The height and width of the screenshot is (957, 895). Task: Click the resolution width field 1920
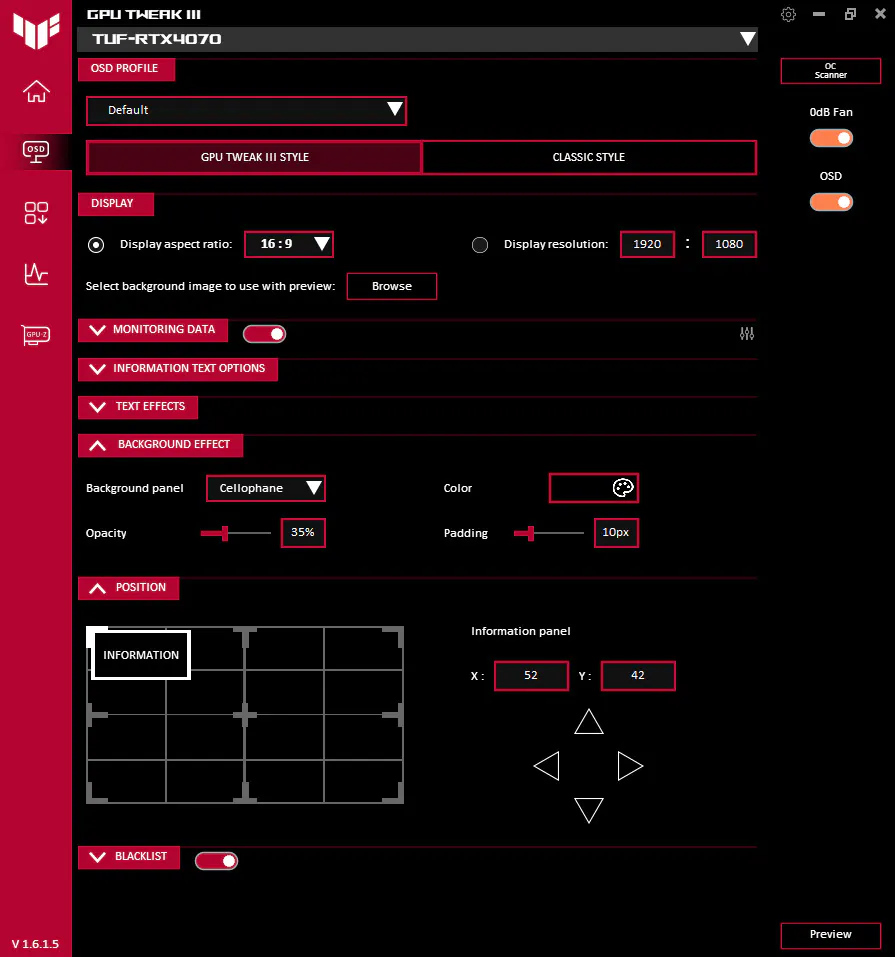pyautogui.click(x=647, y=244)
